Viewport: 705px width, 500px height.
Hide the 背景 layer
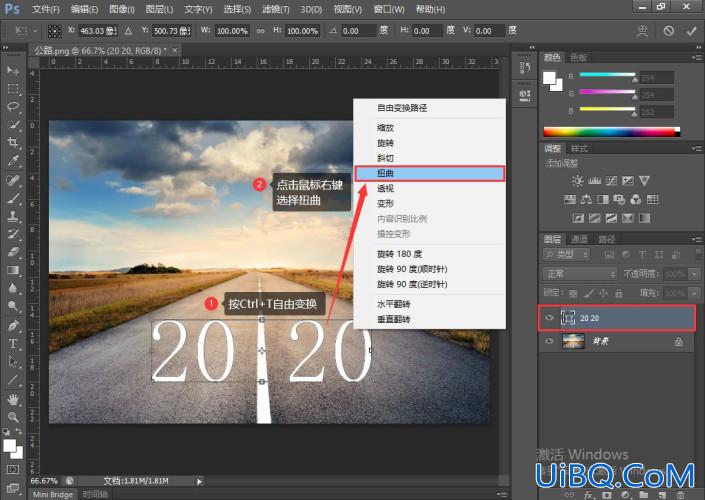[x=549, y=341]
